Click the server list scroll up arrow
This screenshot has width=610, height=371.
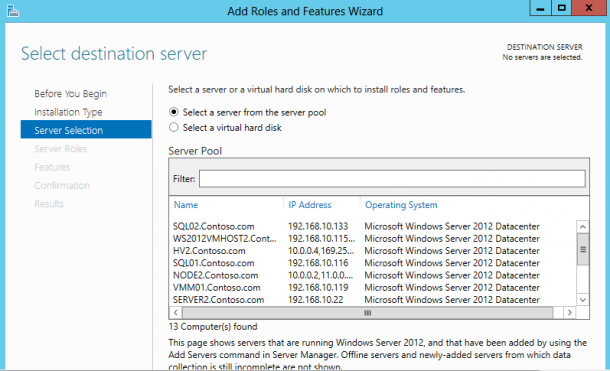click(x=583, y=227)
